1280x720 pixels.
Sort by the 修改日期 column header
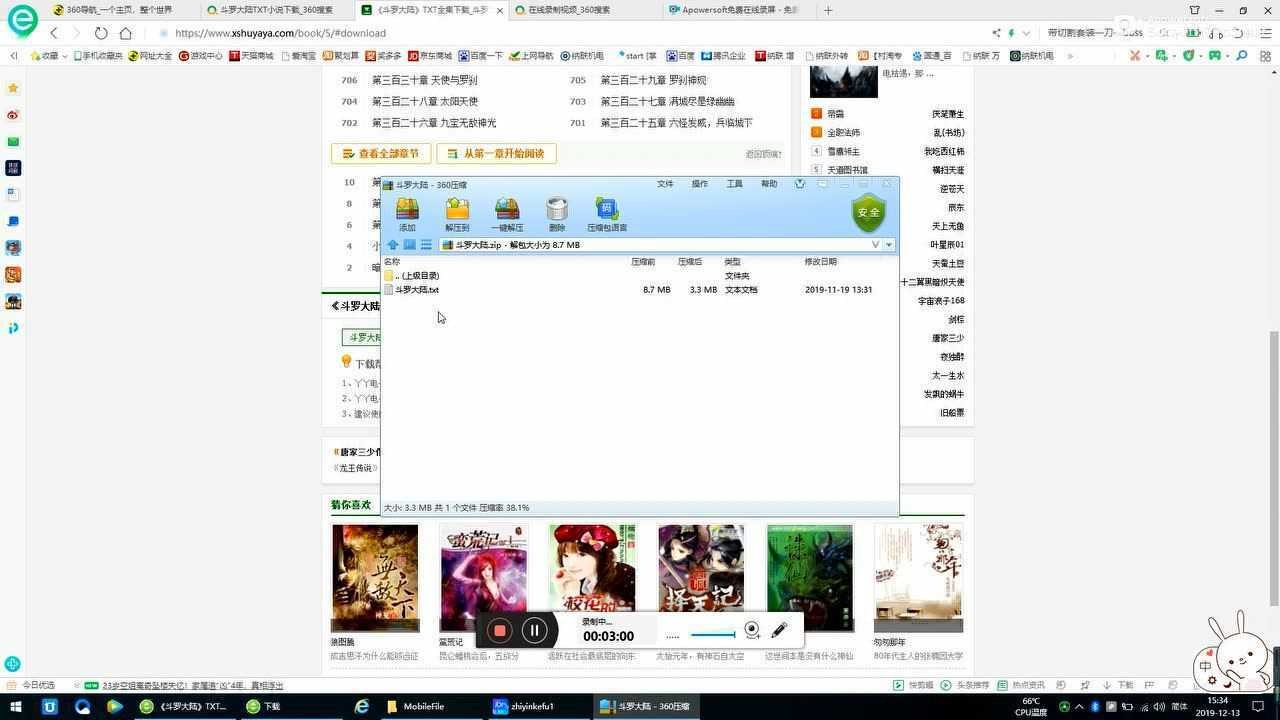(x=820, y=262)
